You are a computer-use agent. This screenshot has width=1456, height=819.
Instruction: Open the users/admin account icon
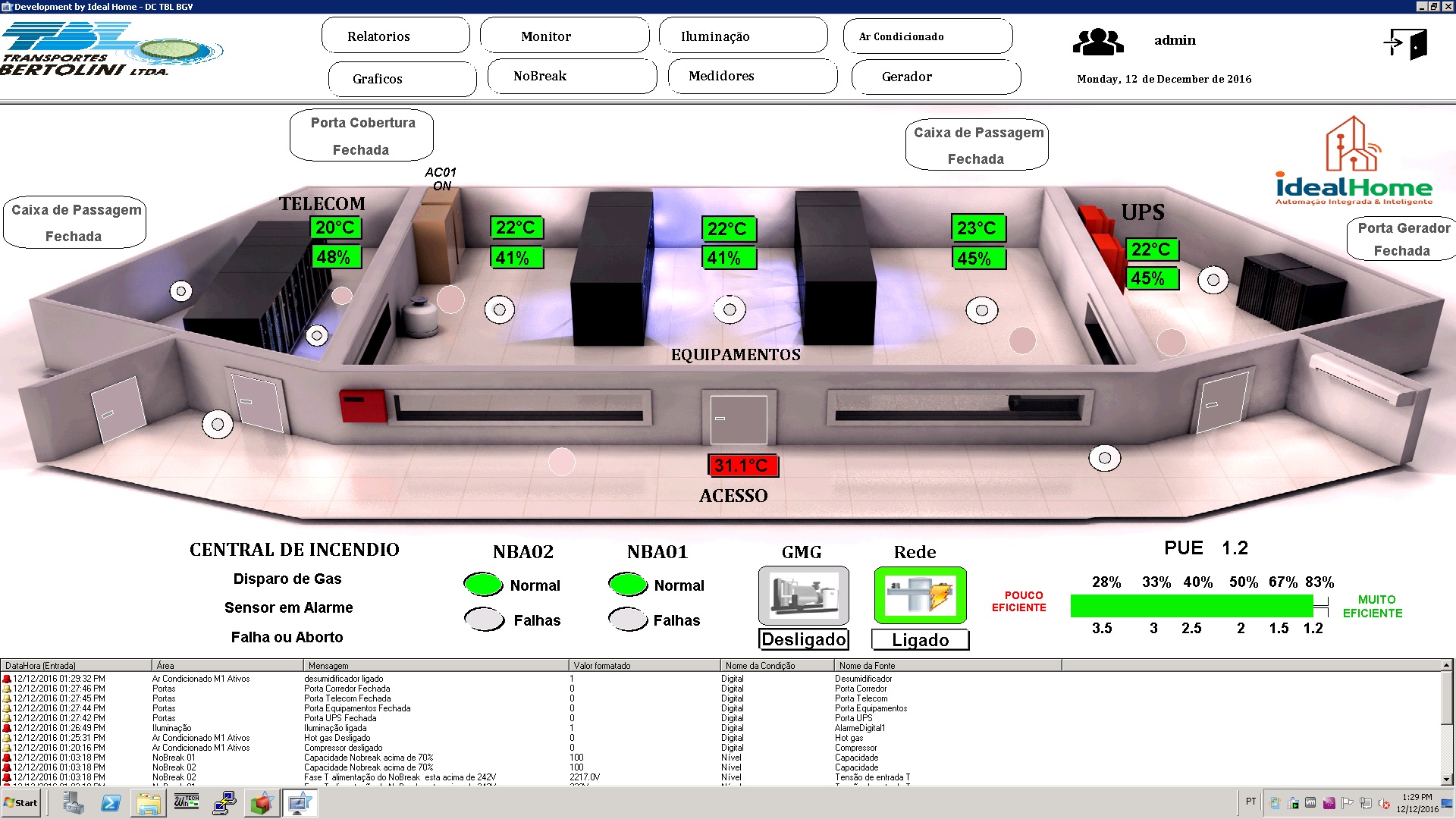1098,42
